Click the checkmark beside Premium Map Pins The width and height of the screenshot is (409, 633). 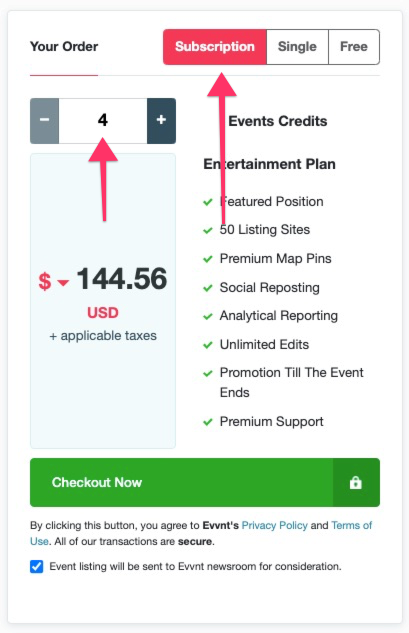[208, 259]
